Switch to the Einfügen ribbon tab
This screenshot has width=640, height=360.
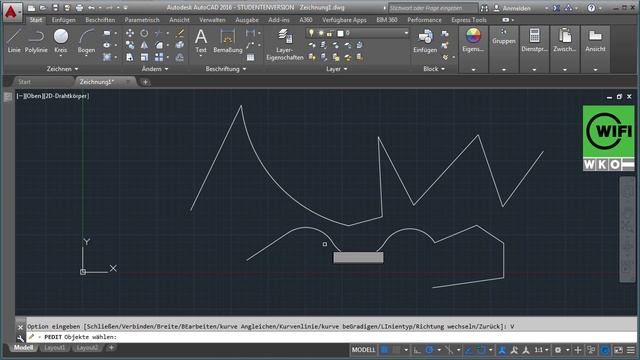tap(63, 20)
